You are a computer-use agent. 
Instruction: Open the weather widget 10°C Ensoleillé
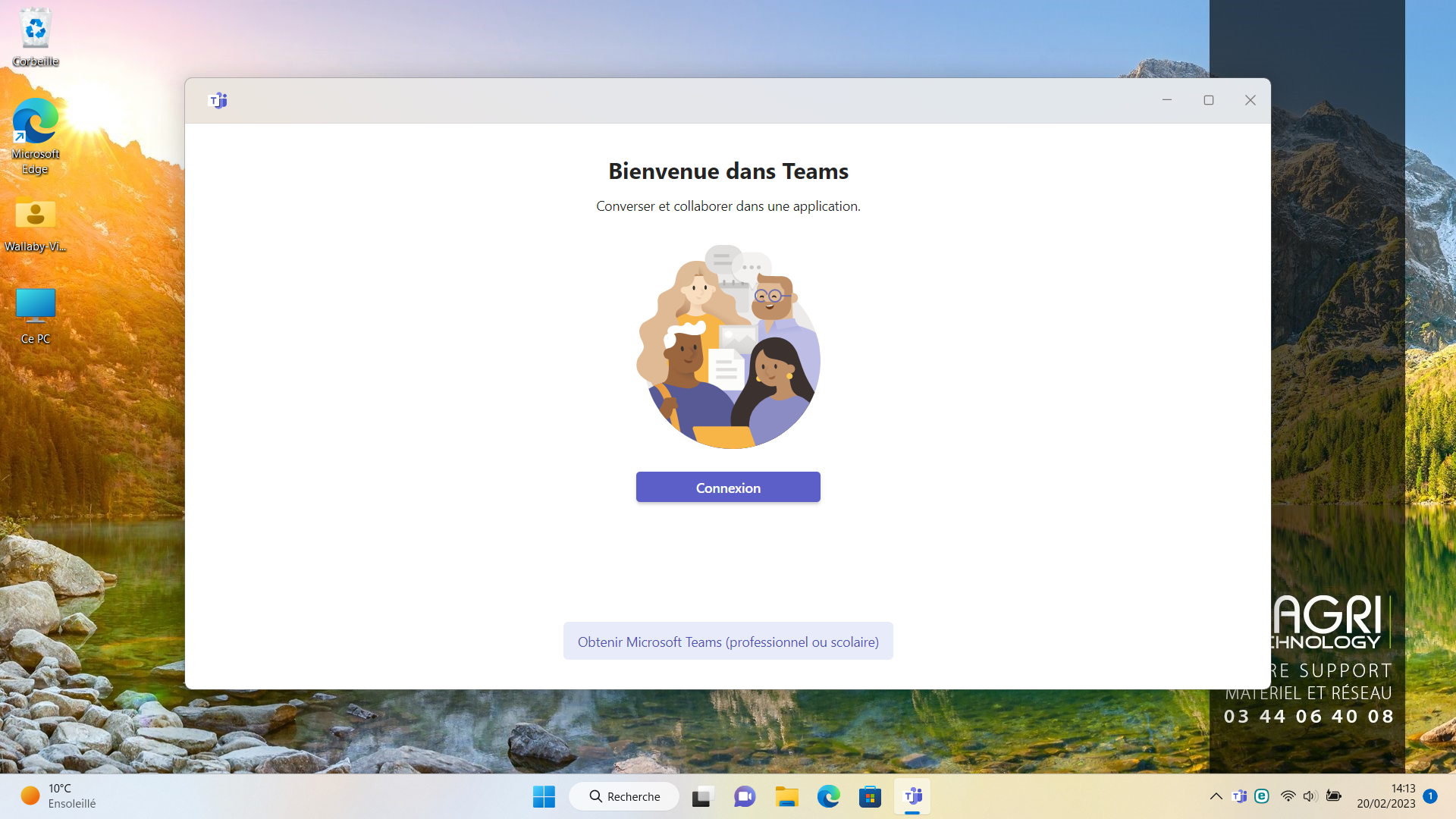point(59,796)
